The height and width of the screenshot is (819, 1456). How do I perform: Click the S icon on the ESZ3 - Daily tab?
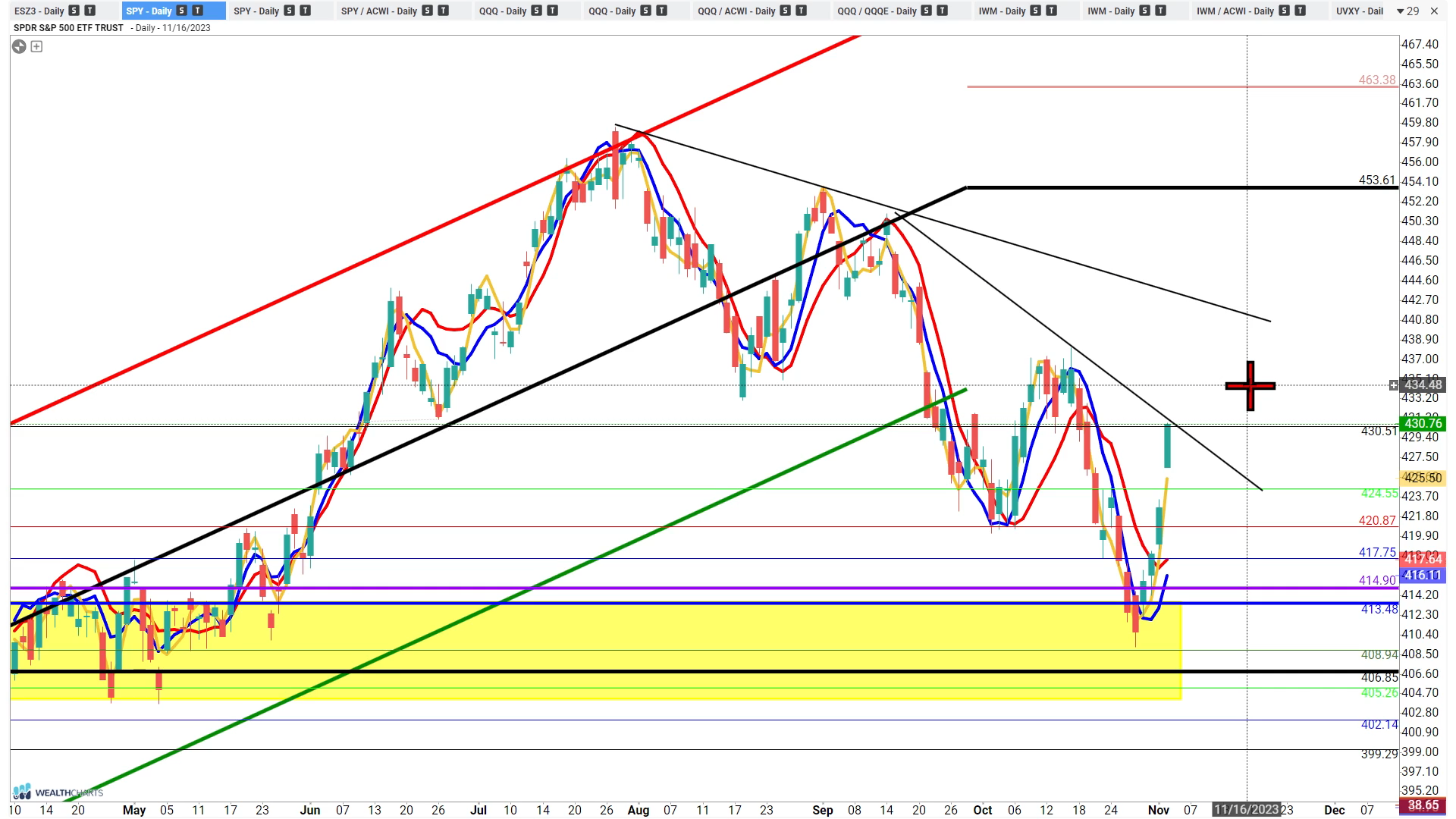[x=74, y=11]
